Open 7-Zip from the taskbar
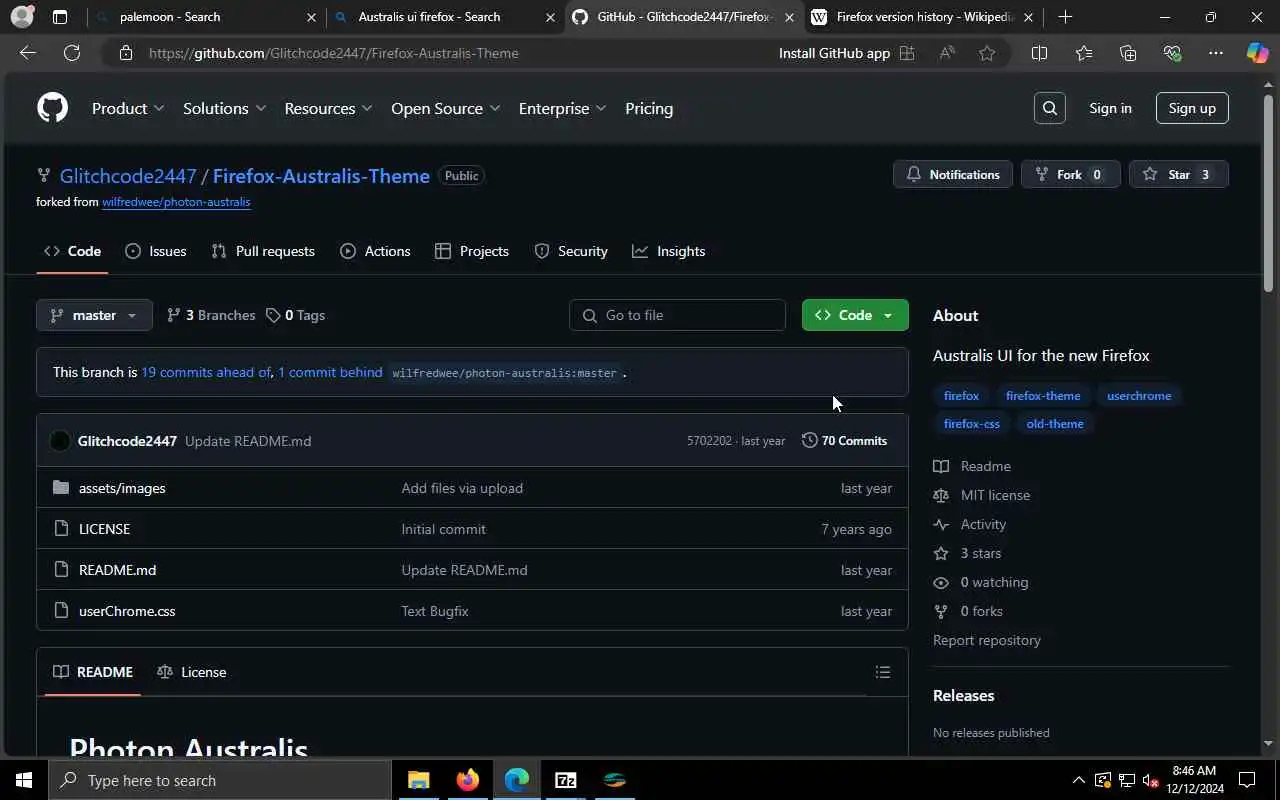Screen dimensions: 1280x800 pos(565,780)
